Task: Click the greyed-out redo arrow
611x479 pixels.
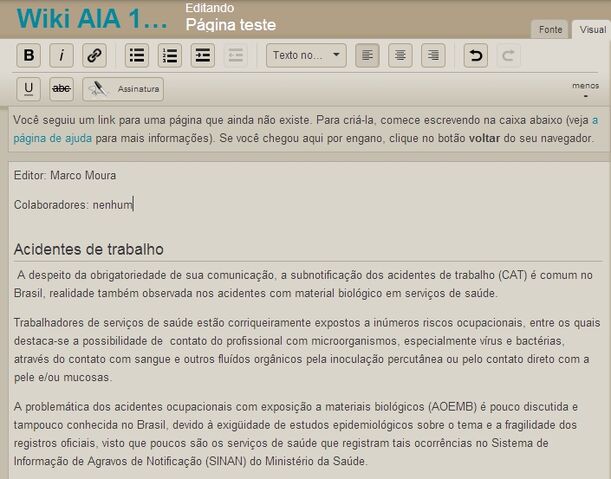Action: [509, 55]
